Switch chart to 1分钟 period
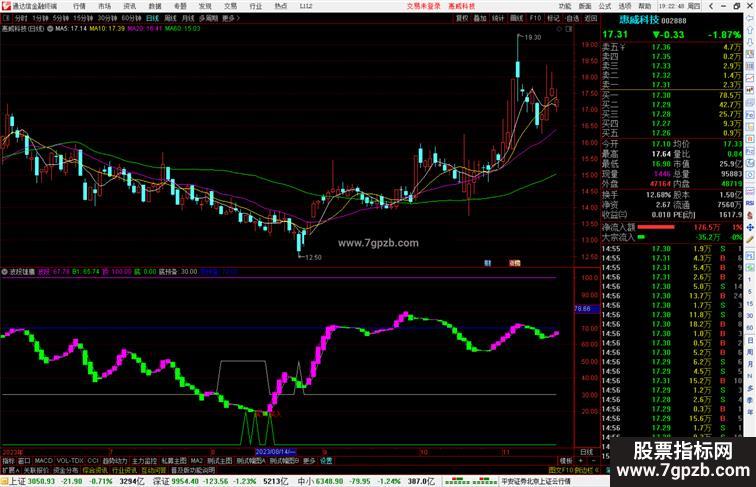Screen dimensions: 756x487 [x=40, y=18]
